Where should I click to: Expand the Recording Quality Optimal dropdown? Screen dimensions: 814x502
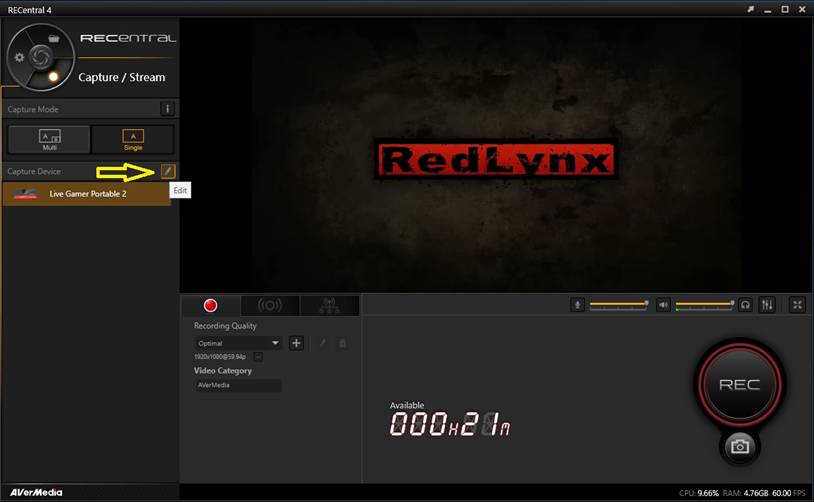[x=238, y=343]
